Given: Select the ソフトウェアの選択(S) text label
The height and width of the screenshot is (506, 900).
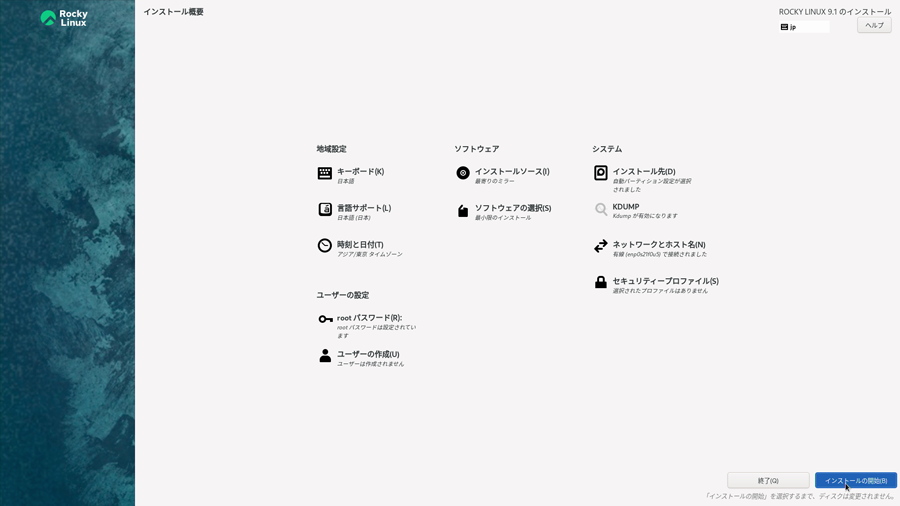Looking at the screenshot, I should click(513, 208).
